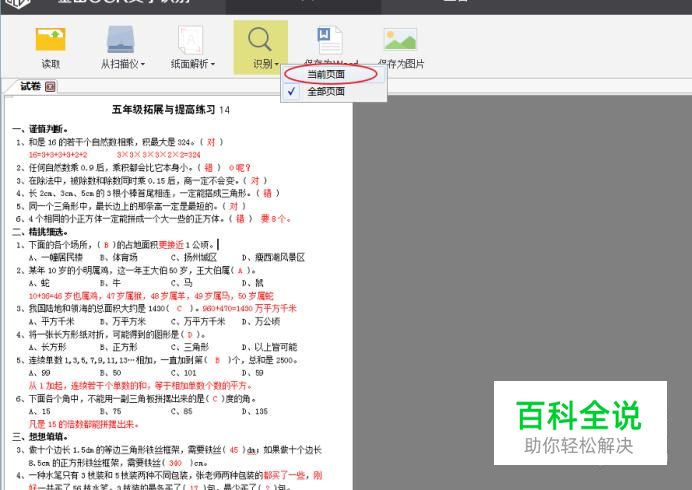Click the heading 三、想想填填。
The width and height of the screenshot is (692, 490).
pos(40,437)
